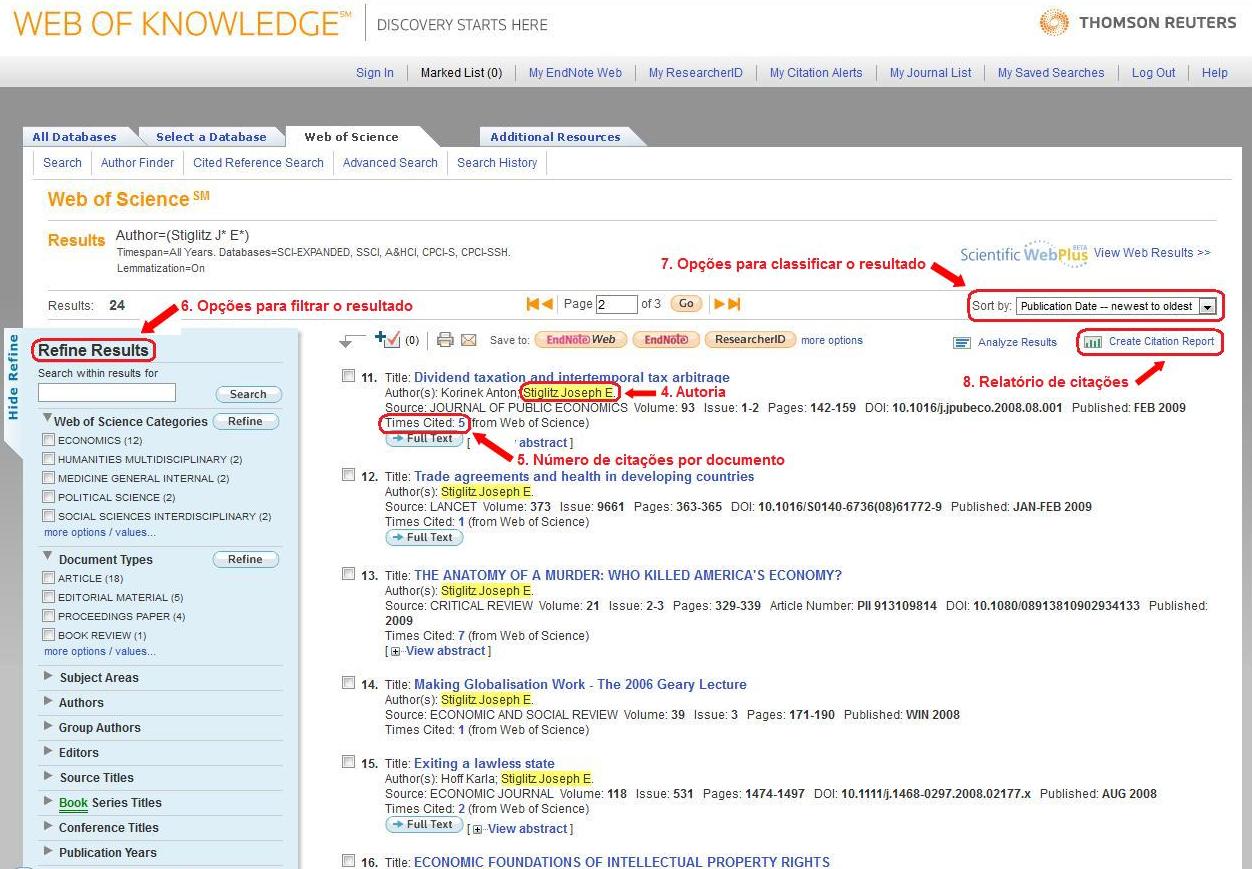Viewport: 1252px width, 869px height.
Task: Check POLITICAL SCIENCE category box
Action: [48, 497]
